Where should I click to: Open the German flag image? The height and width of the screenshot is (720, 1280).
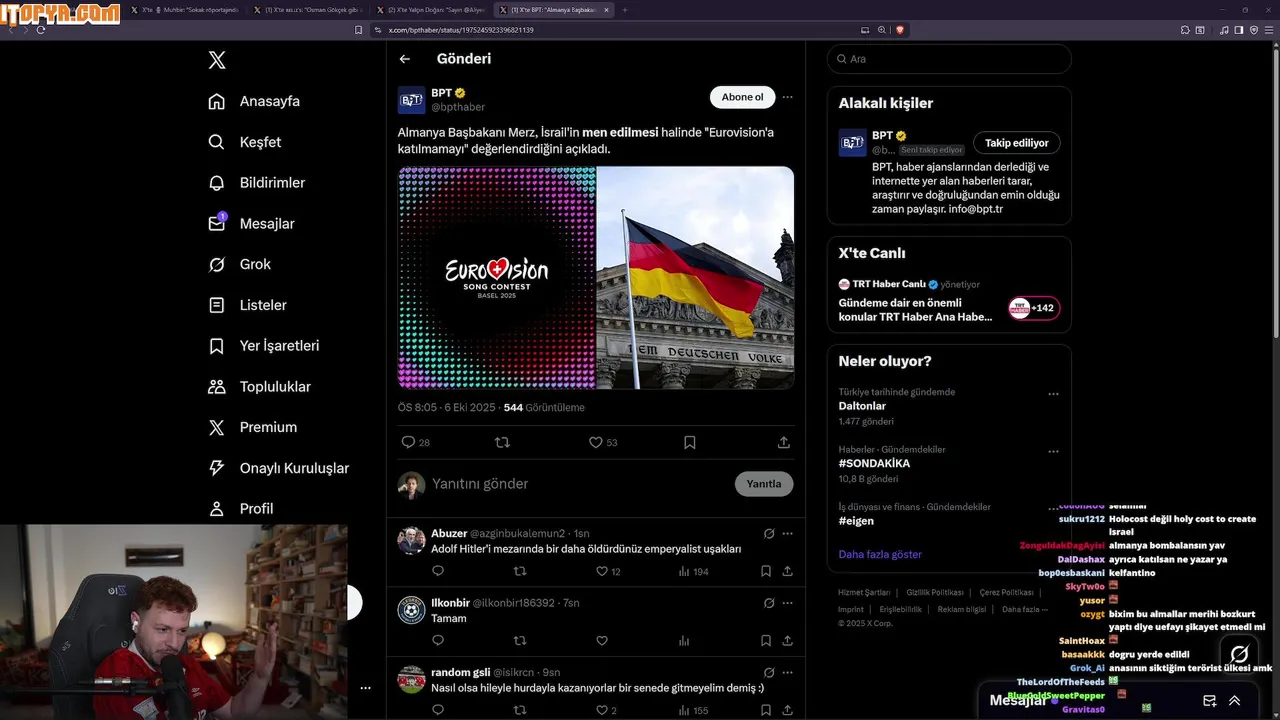[x=695, y=277]
